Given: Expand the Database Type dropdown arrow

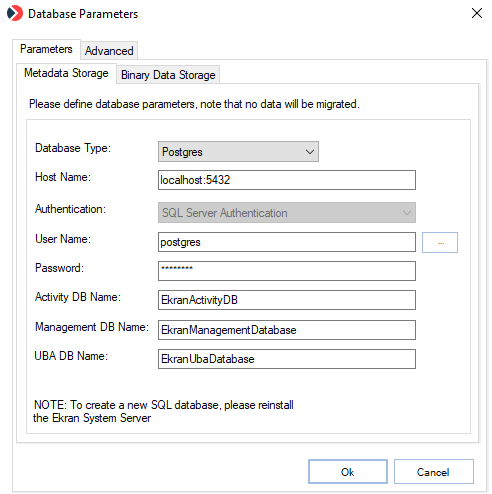Looking at the screenshot, I should [310, 152].
